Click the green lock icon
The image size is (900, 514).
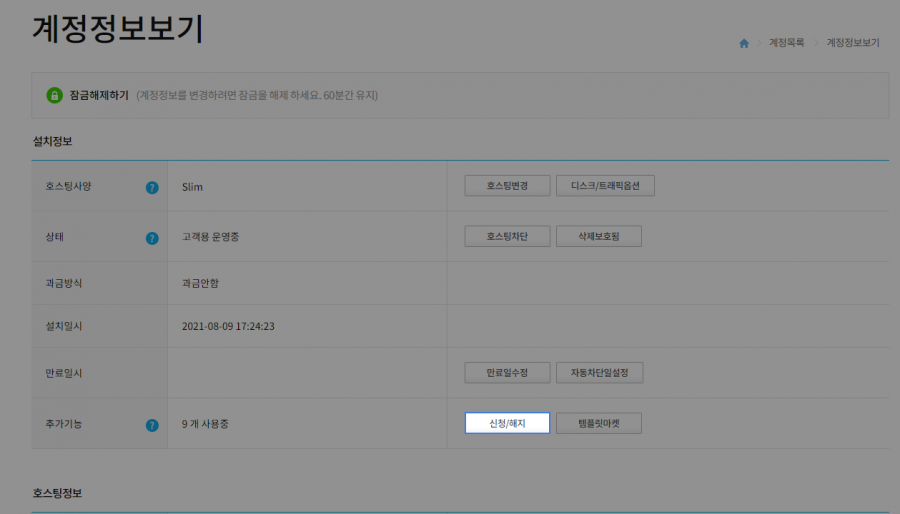click(x=55, y=95)
